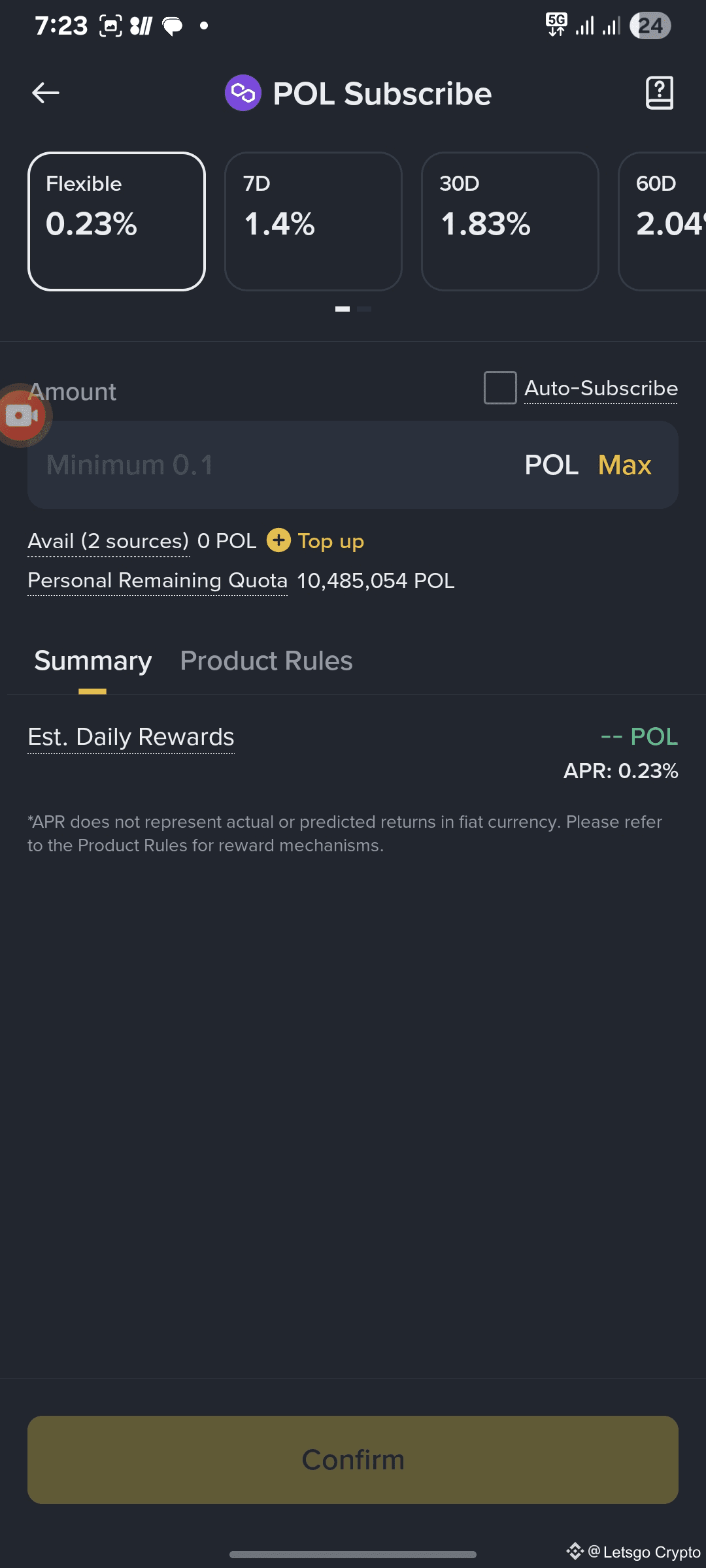
Task: Select the 7D 1.4% term option
Action: (313, 221)
